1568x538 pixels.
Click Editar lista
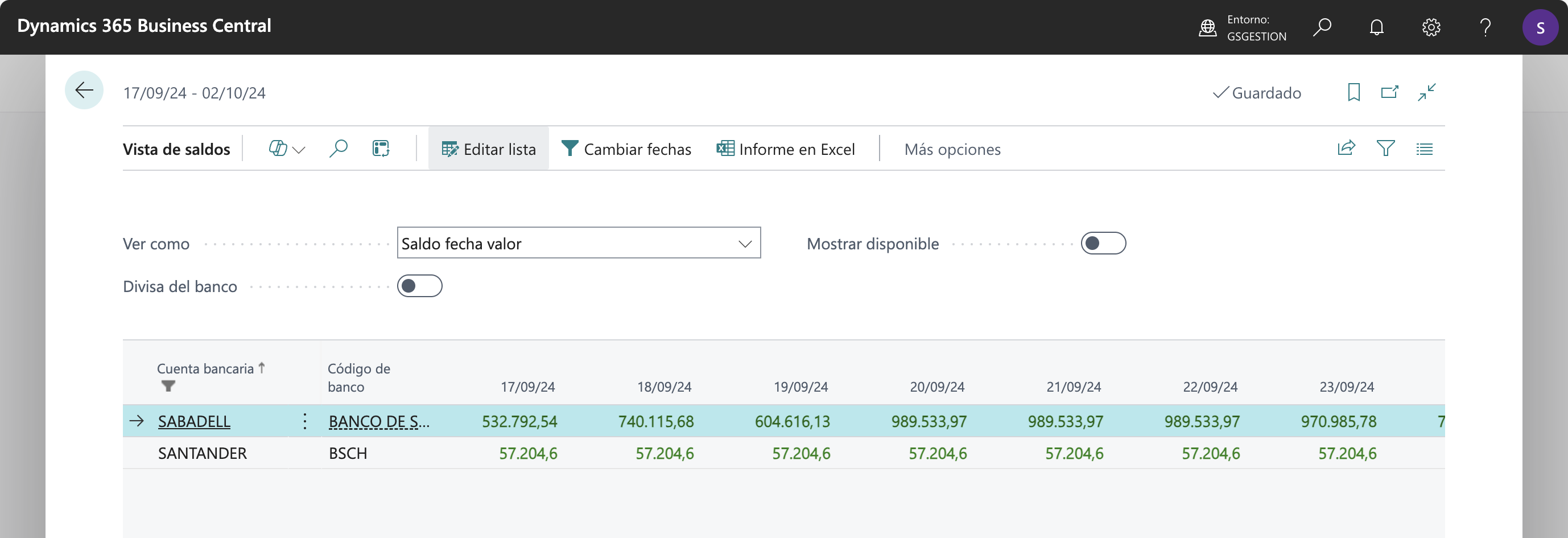pyautogui.click(x=489, y=149)
